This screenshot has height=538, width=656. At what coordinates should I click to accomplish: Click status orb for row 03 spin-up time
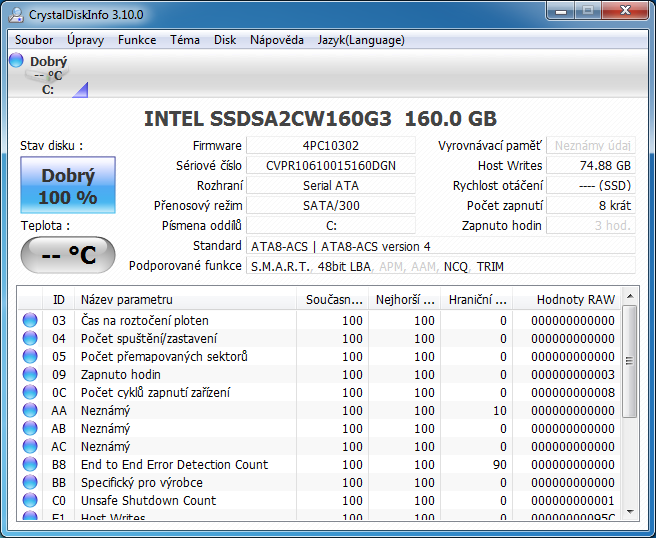tap(30, 320)
